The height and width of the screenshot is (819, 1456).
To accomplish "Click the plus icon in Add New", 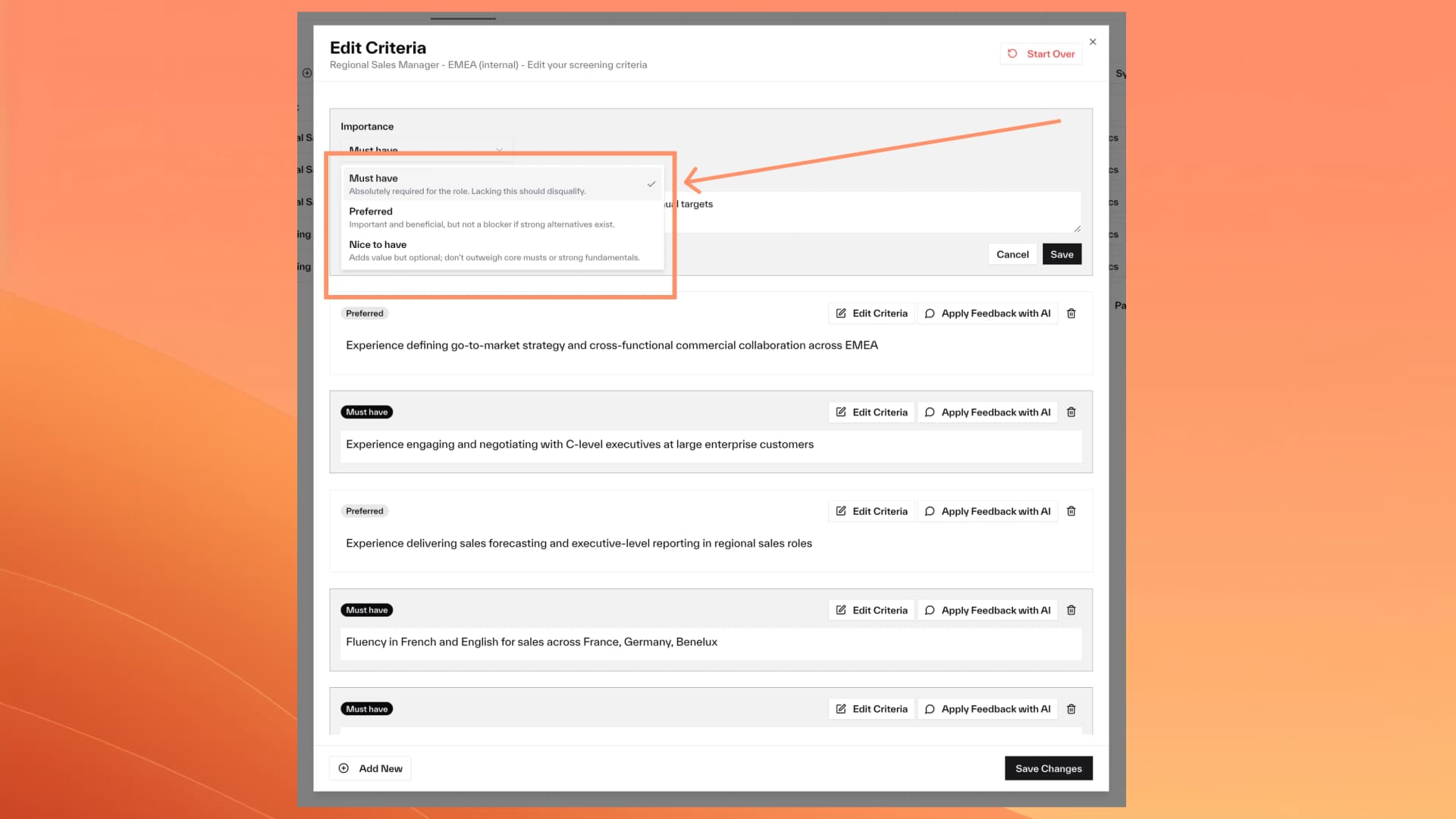I will click(344, 768).
